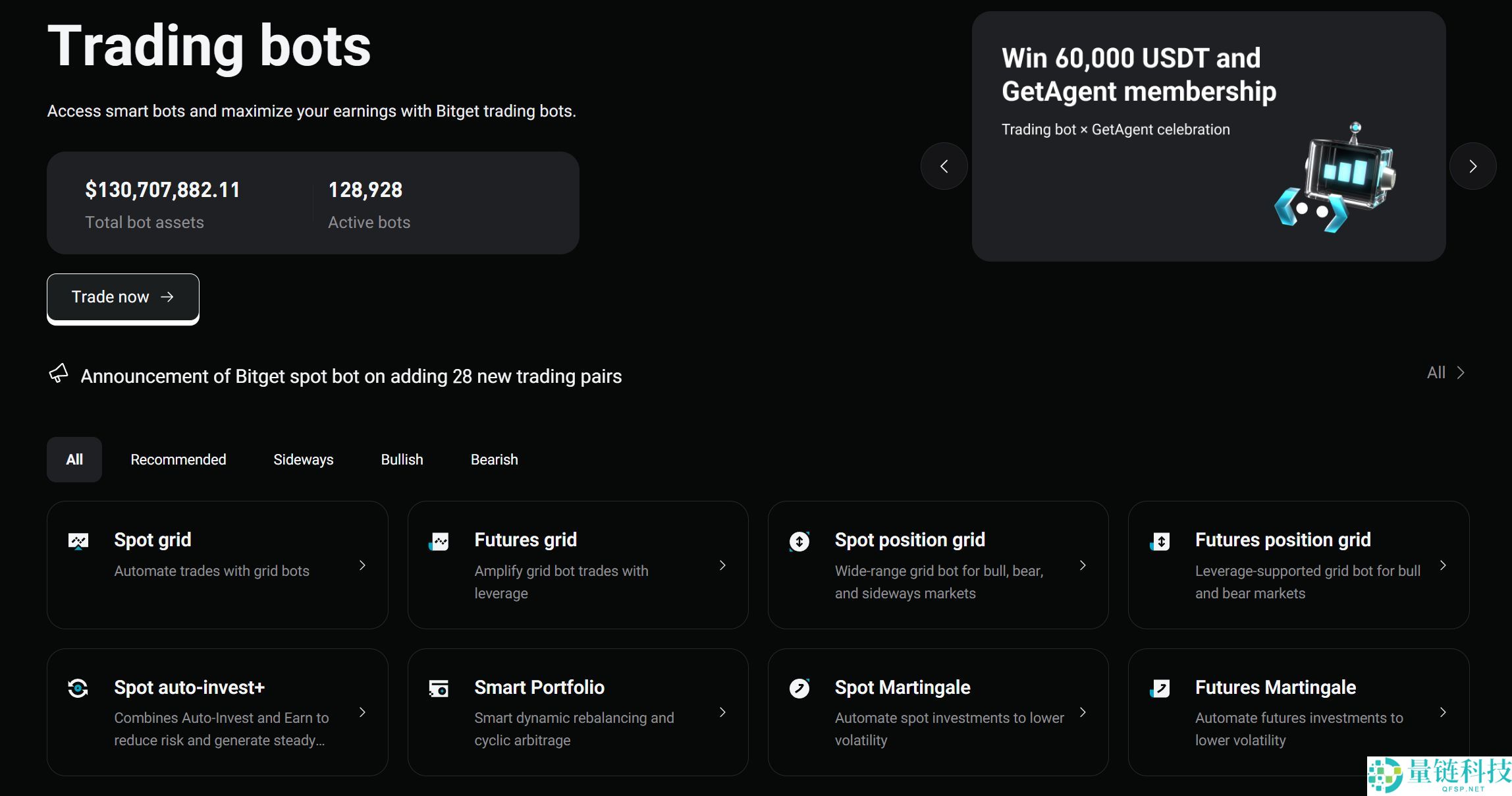Click the Smart Portfolio icon
Viewport: 1512px width, 796px height.
tap(439, 689)
